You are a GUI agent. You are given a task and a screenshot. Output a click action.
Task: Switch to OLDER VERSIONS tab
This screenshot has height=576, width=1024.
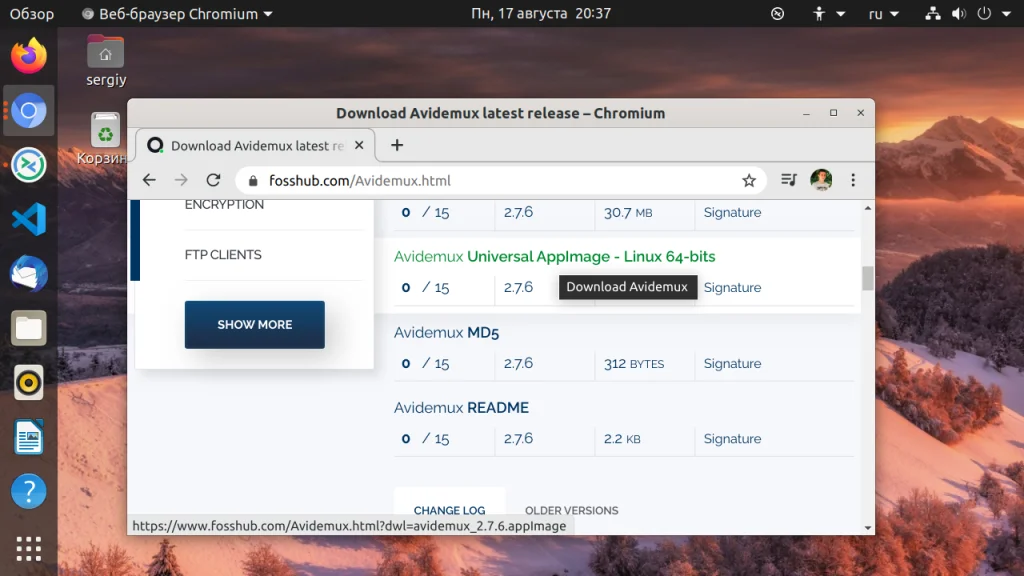[571, 511]
